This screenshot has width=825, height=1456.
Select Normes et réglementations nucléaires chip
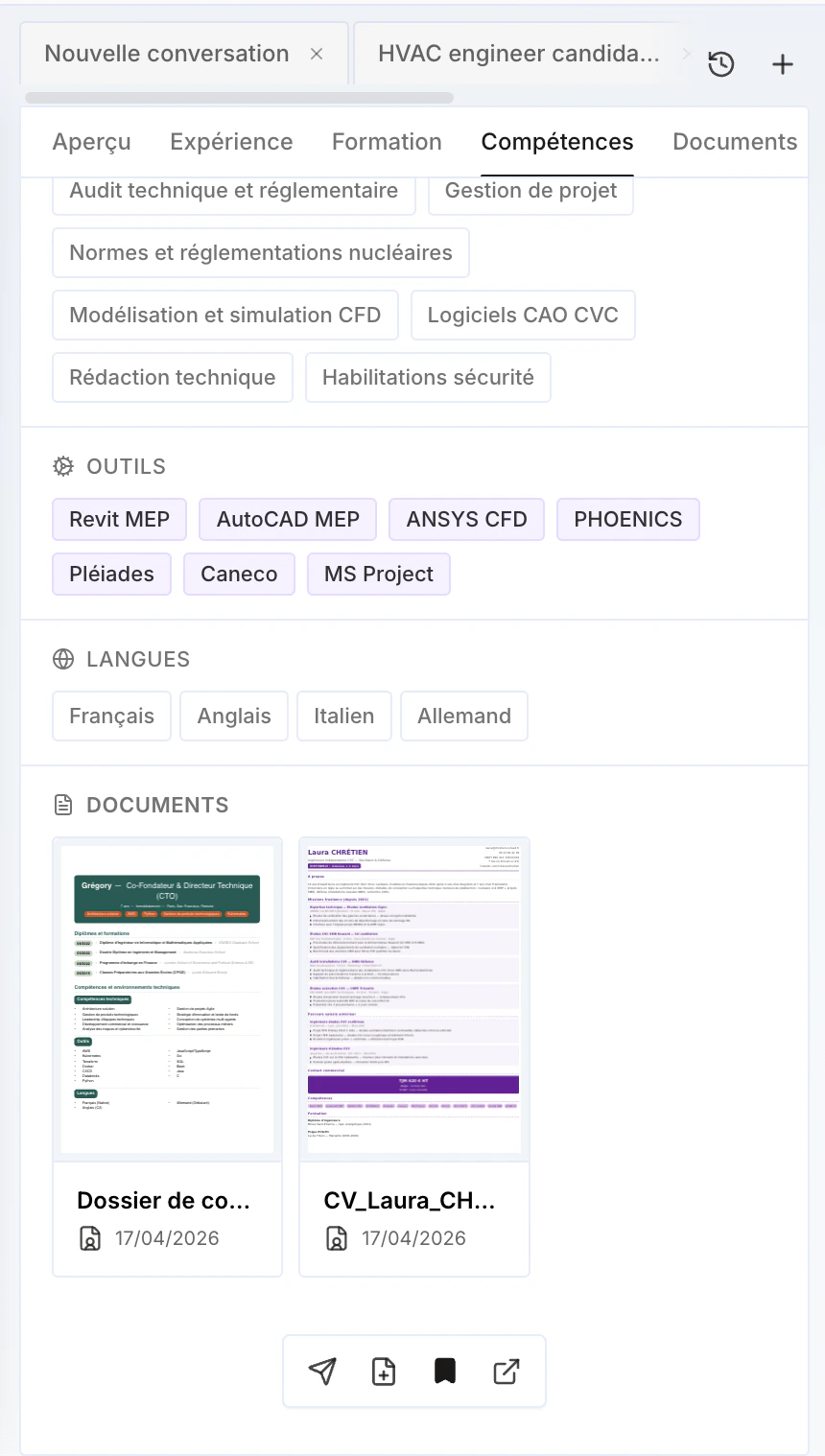pos(261,252)
